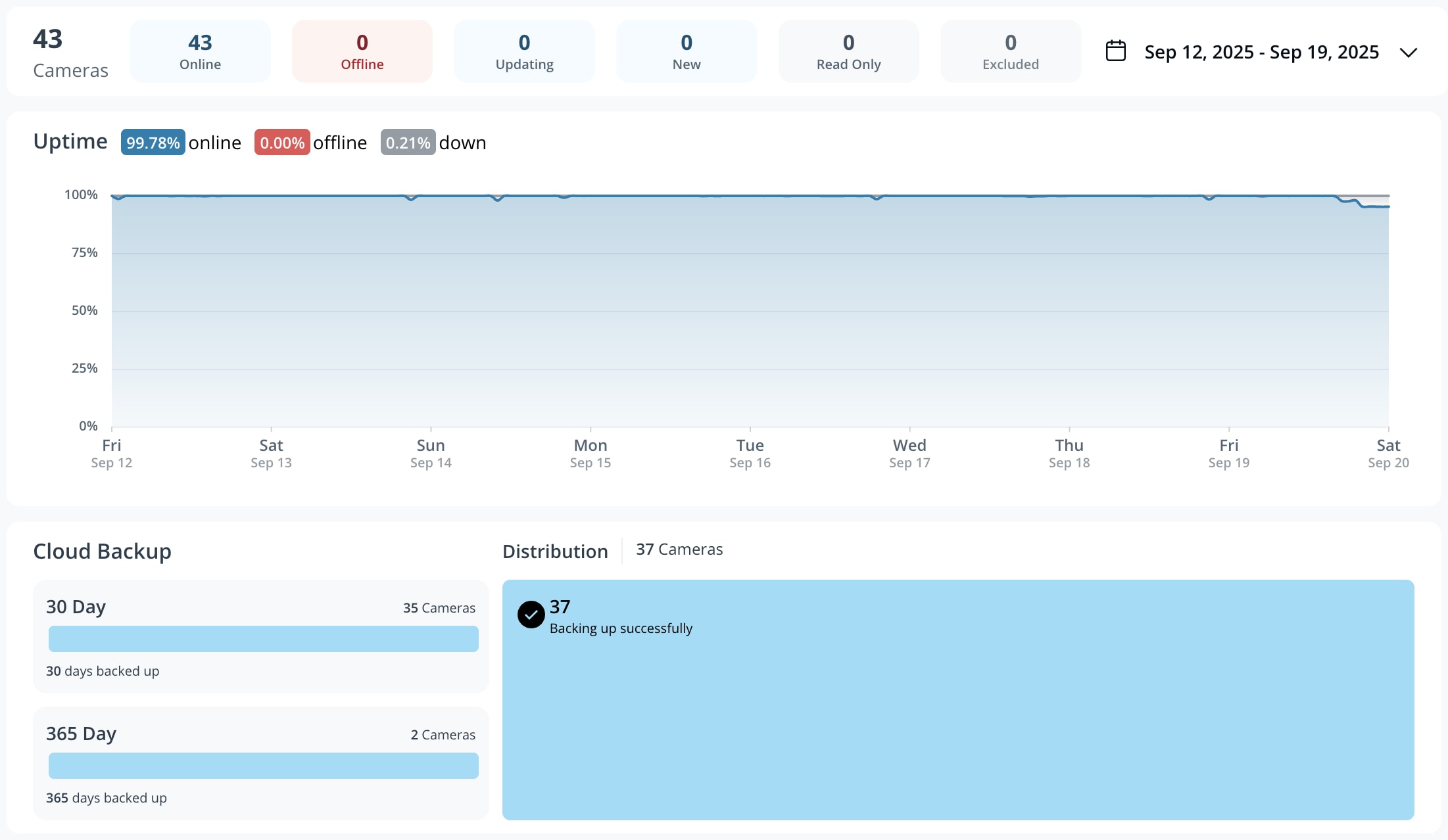Click the Excluded status indicator
This screenshot has height=840, width=1448.
(x=1010, y=51)
